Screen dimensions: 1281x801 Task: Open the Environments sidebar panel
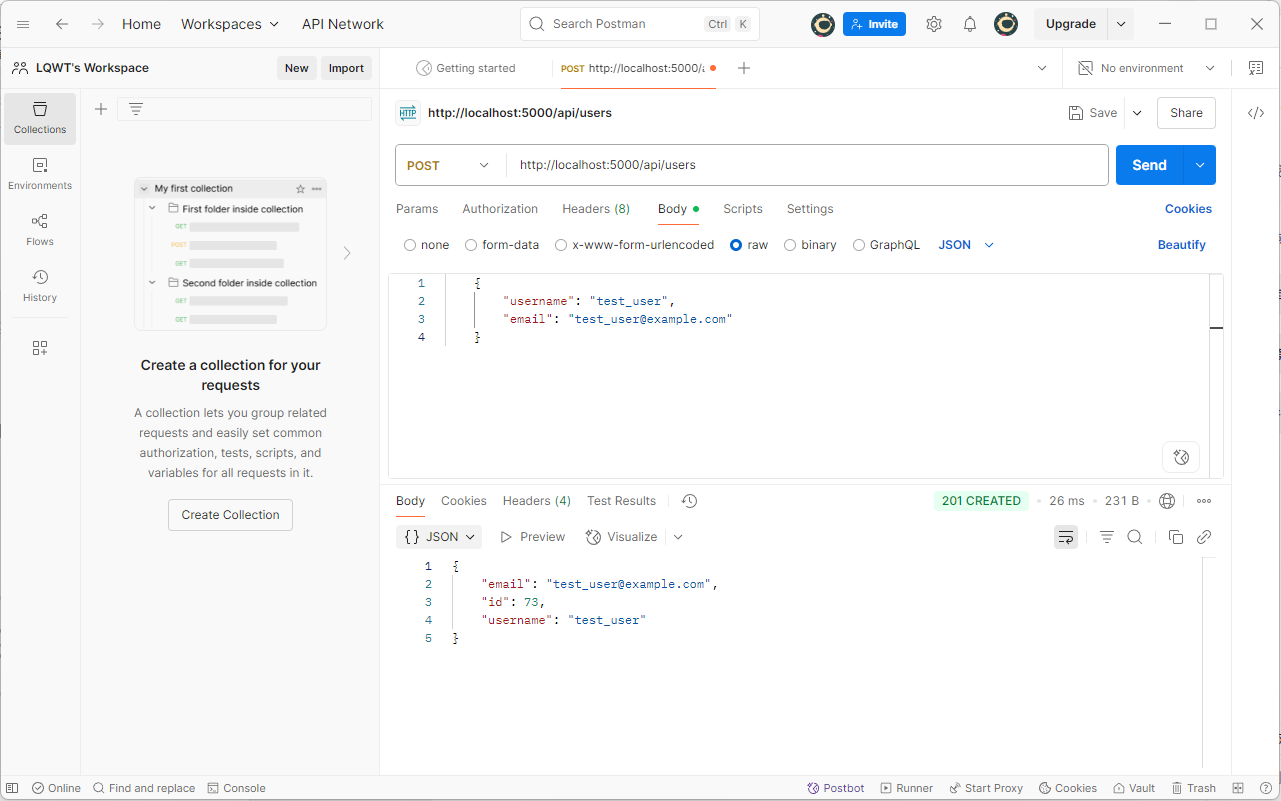click(40, 174)
